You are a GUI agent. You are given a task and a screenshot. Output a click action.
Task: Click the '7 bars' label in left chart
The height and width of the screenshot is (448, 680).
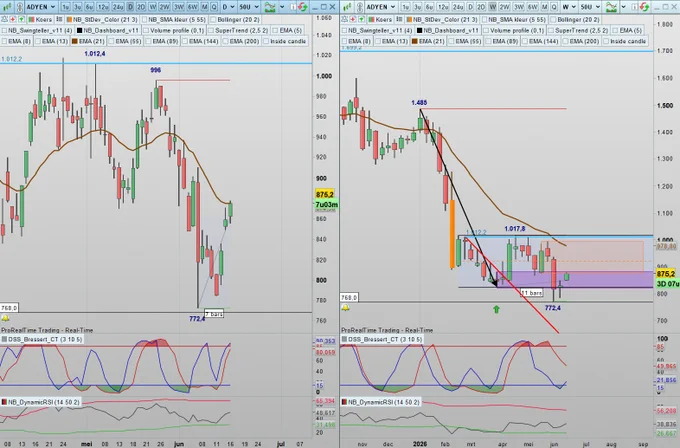point(214,314)
